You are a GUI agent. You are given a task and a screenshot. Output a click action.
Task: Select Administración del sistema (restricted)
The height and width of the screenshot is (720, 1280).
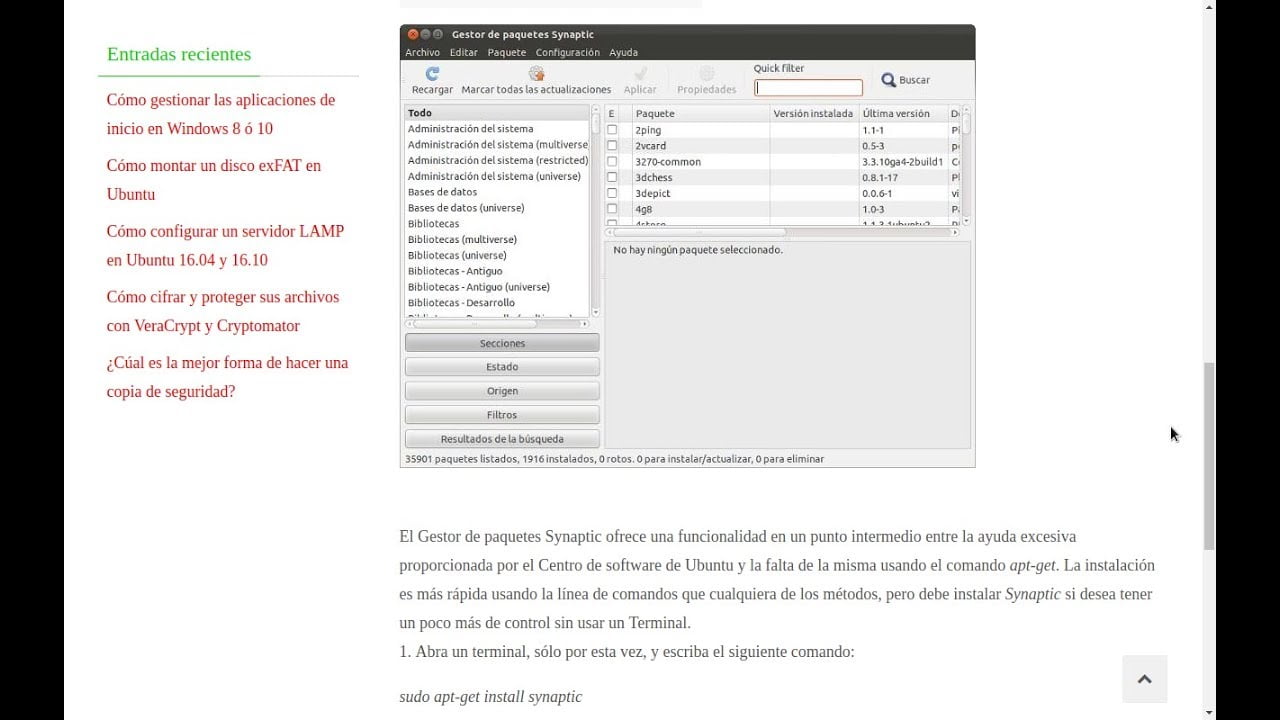pos(497,161)
